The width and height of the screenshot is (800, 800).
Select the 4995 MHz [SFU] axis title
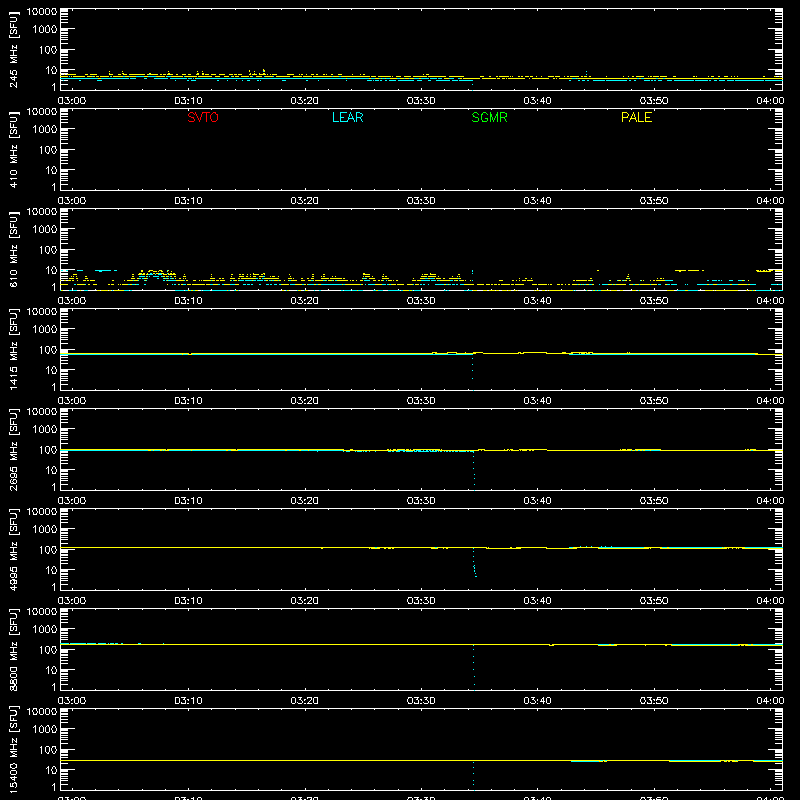[14, 549]
